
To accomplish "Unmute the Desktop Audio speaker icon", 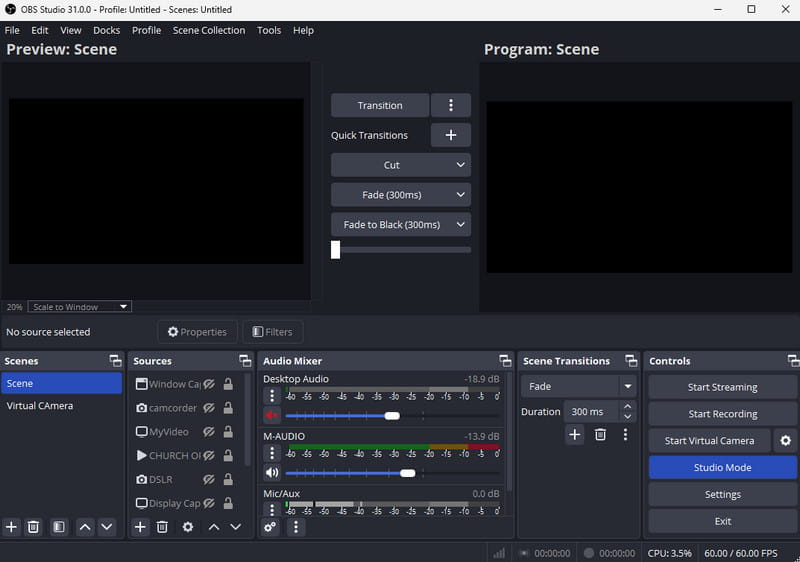I will [x=271, y=415].
